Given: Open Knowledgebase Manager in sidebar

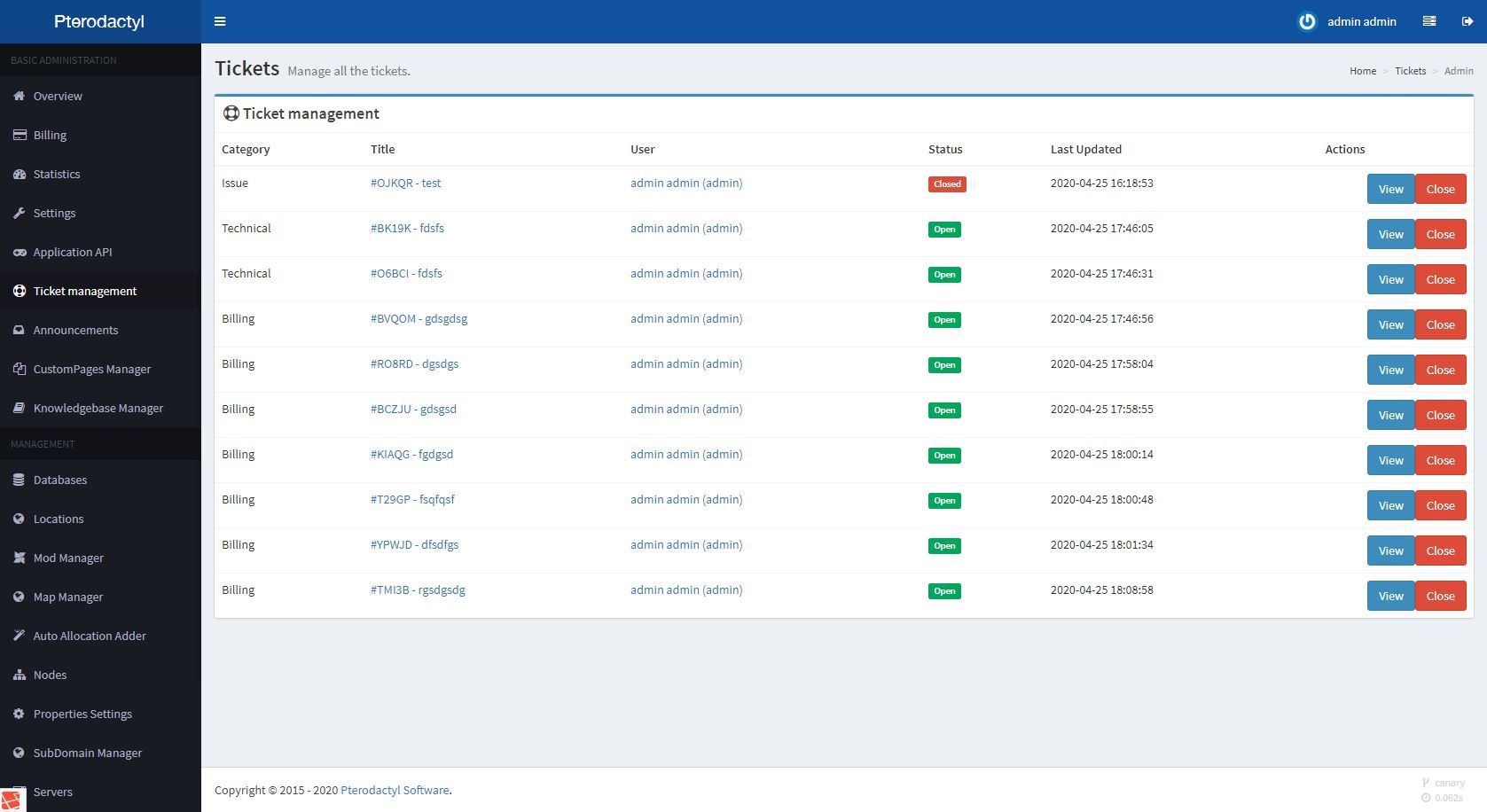Looking at the screenshot, I should [98, 408].
